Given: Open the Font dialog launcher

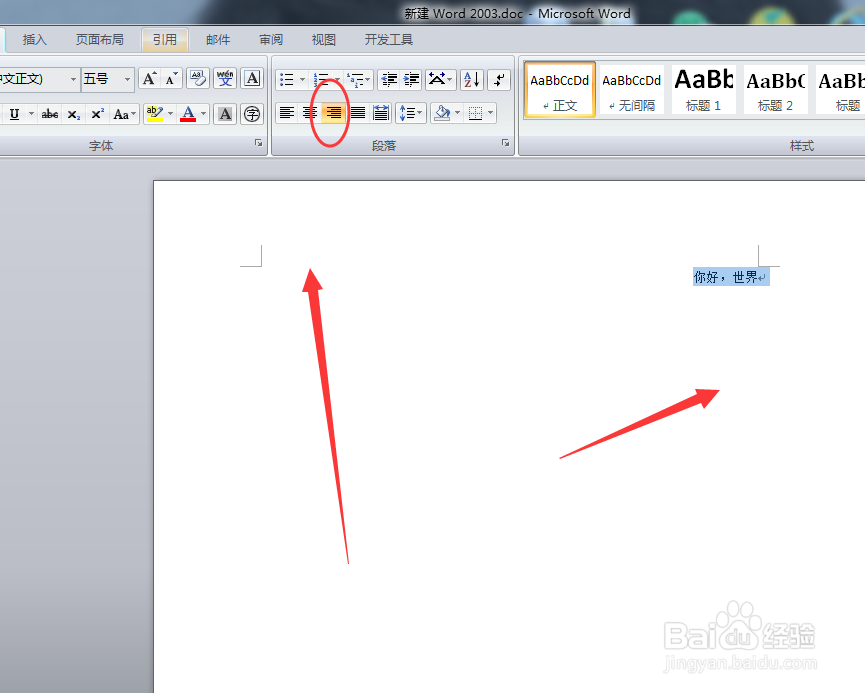Looking at the screenshot, I should click(x=258, y=143).
